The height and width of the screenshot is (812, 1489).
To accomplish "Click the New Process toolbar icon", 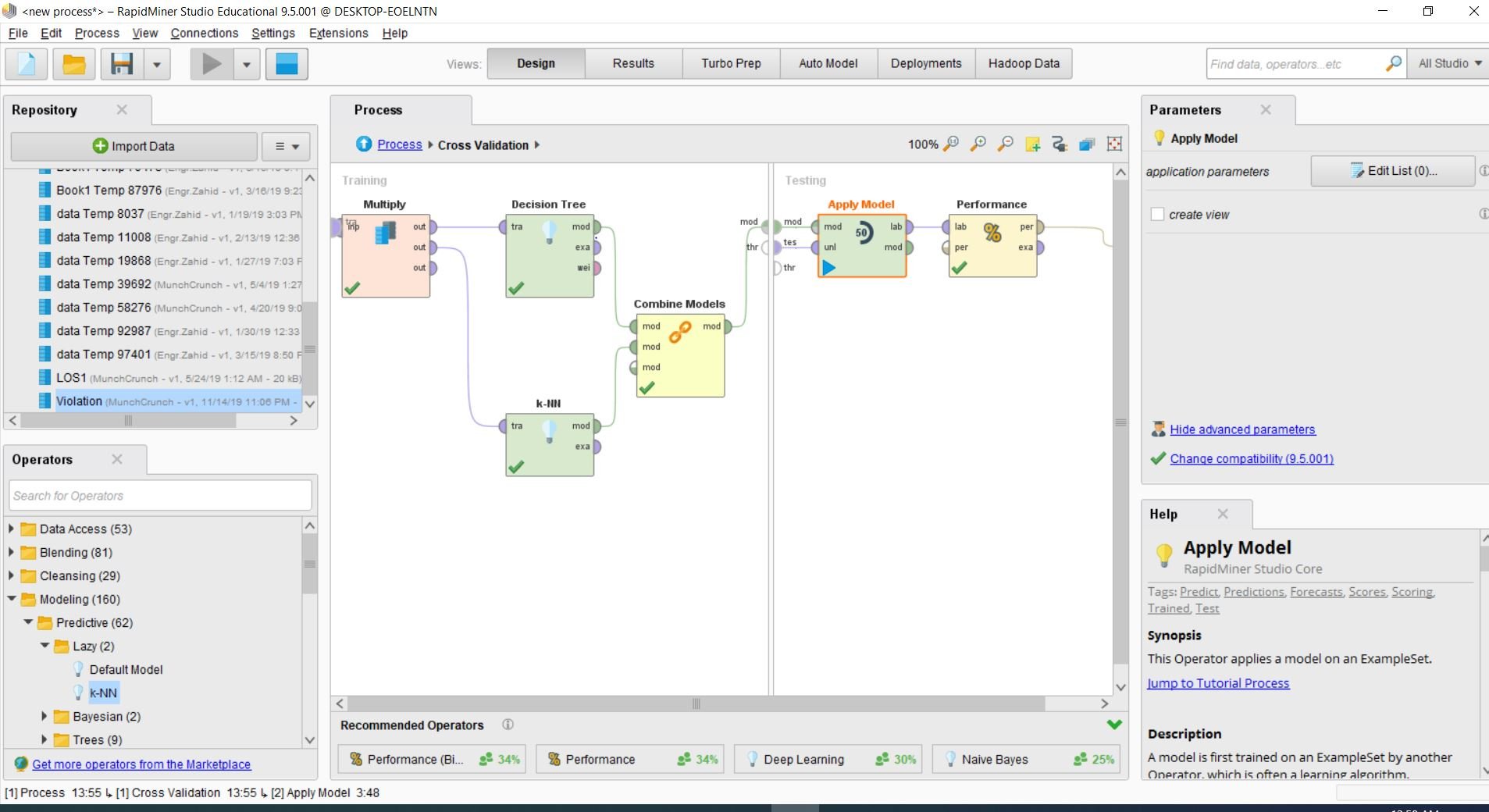I will point(27,64).
